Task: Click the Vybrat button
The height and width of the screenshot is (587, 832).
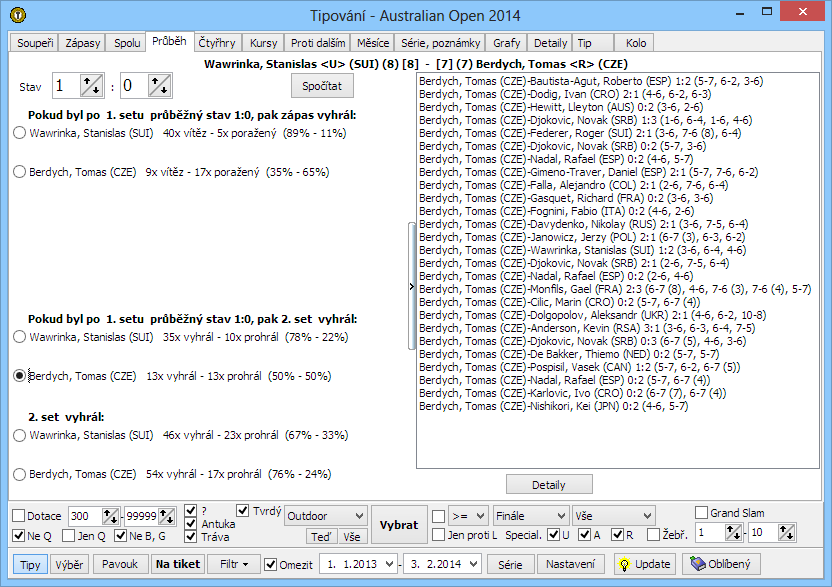Action: (399, 525)
